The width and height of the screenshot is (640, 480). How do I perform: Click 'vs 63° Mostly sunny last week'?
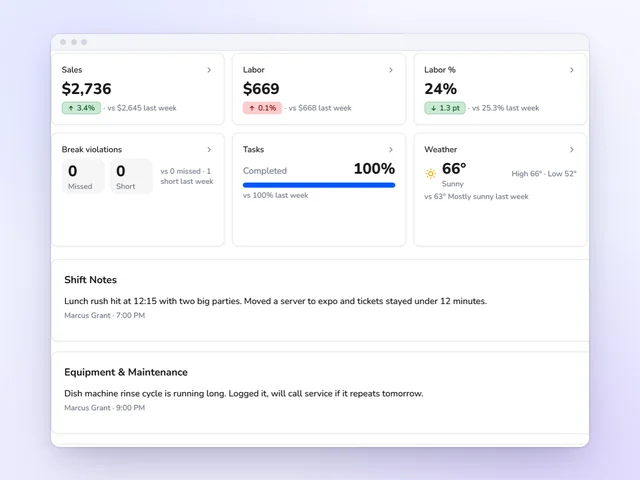tap(476, 196)
